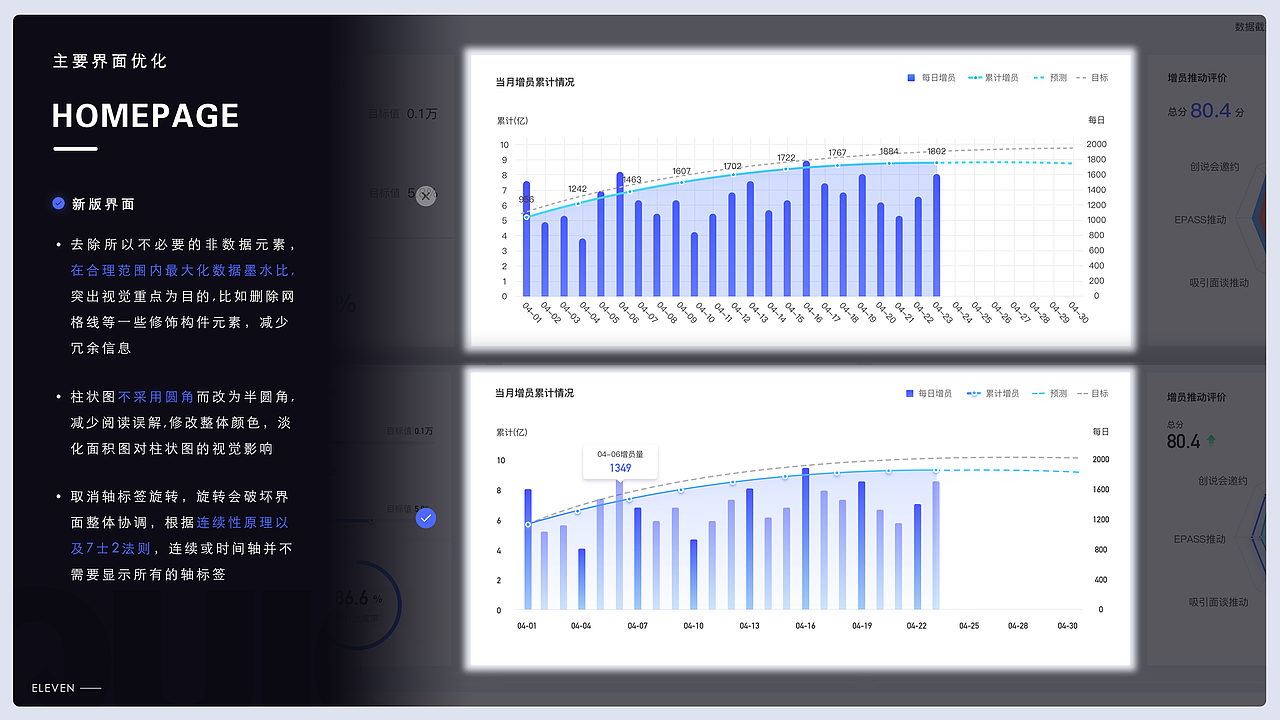Toggle 预测 legend in the upper chart
Image resolution: width=1280 pixels, height=720 pixels.
1050,77
